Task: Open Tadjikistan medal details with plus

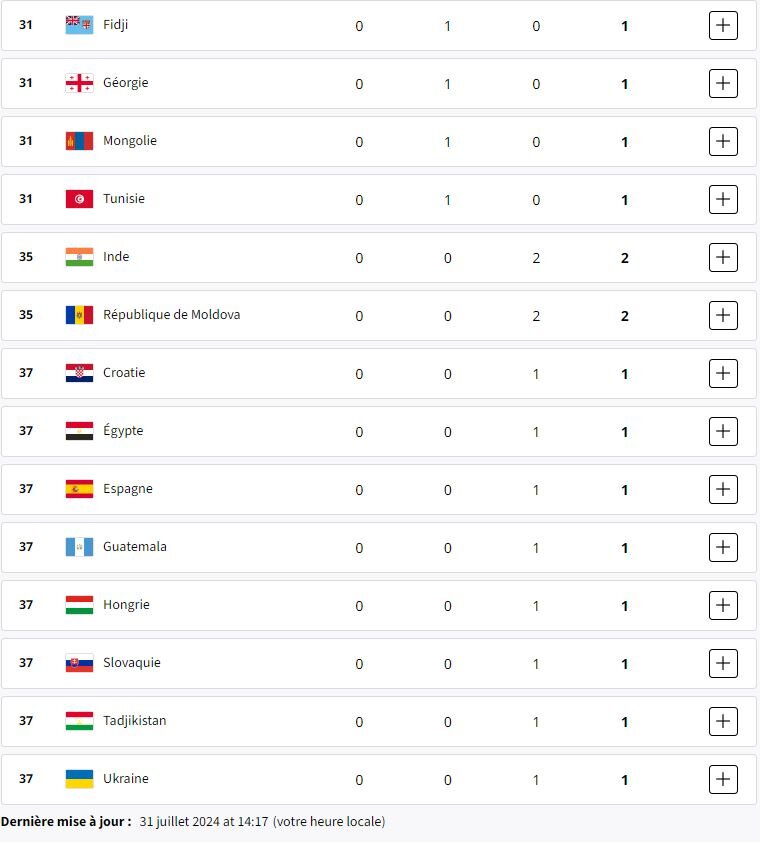Action: click(723, 721)
